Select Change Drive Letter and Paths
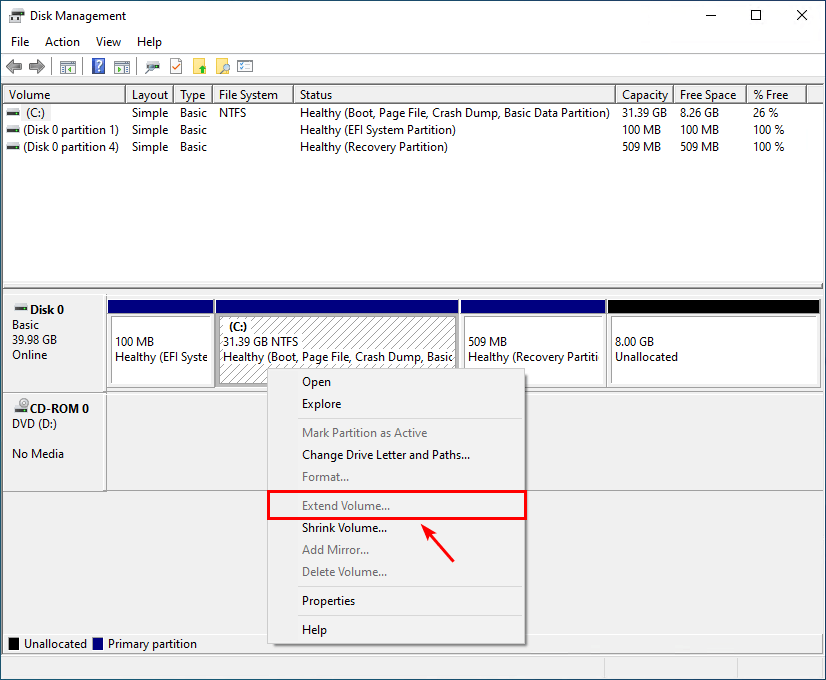 pyautogui.click(x=396, y=455)
